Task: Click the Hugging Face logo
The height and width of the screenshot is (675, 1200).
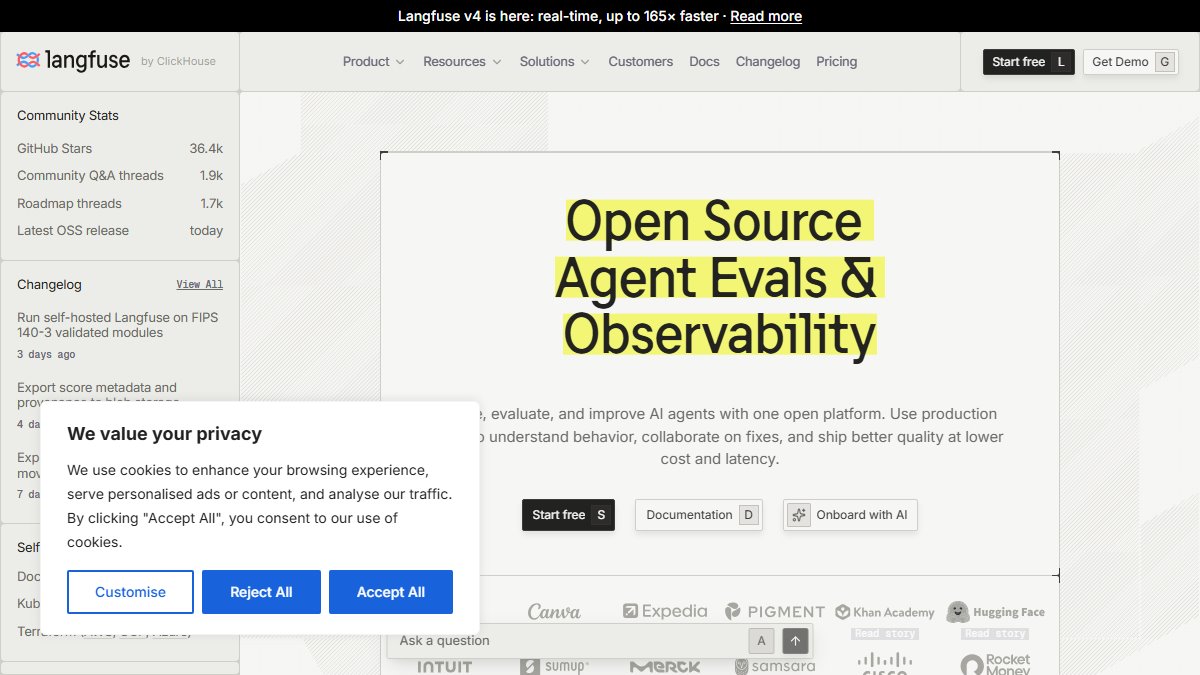Action: pyautogui.click(x=995, y=611)
